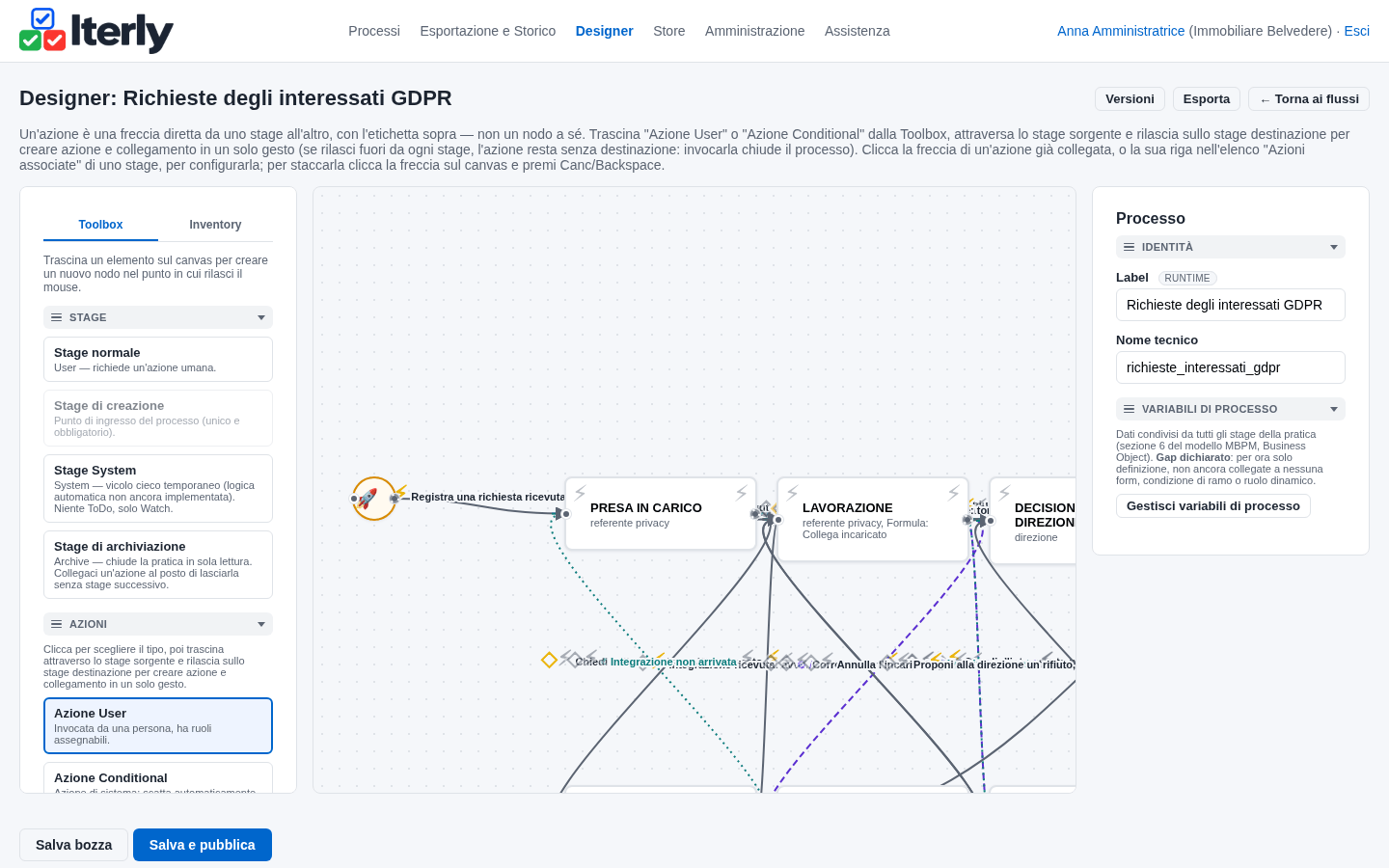Open Anna Amministratrice profile link
Screen dimensions: 1389x868
[x=1121, y=31]
